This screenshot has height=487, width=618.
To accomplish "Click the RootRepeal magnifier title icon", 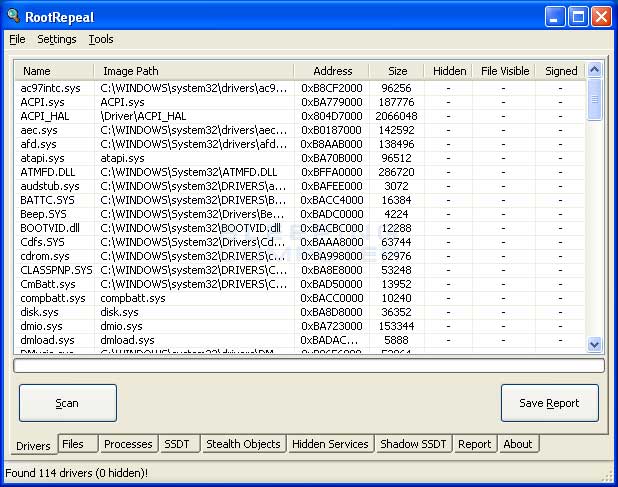I will (x=13, y=16).
